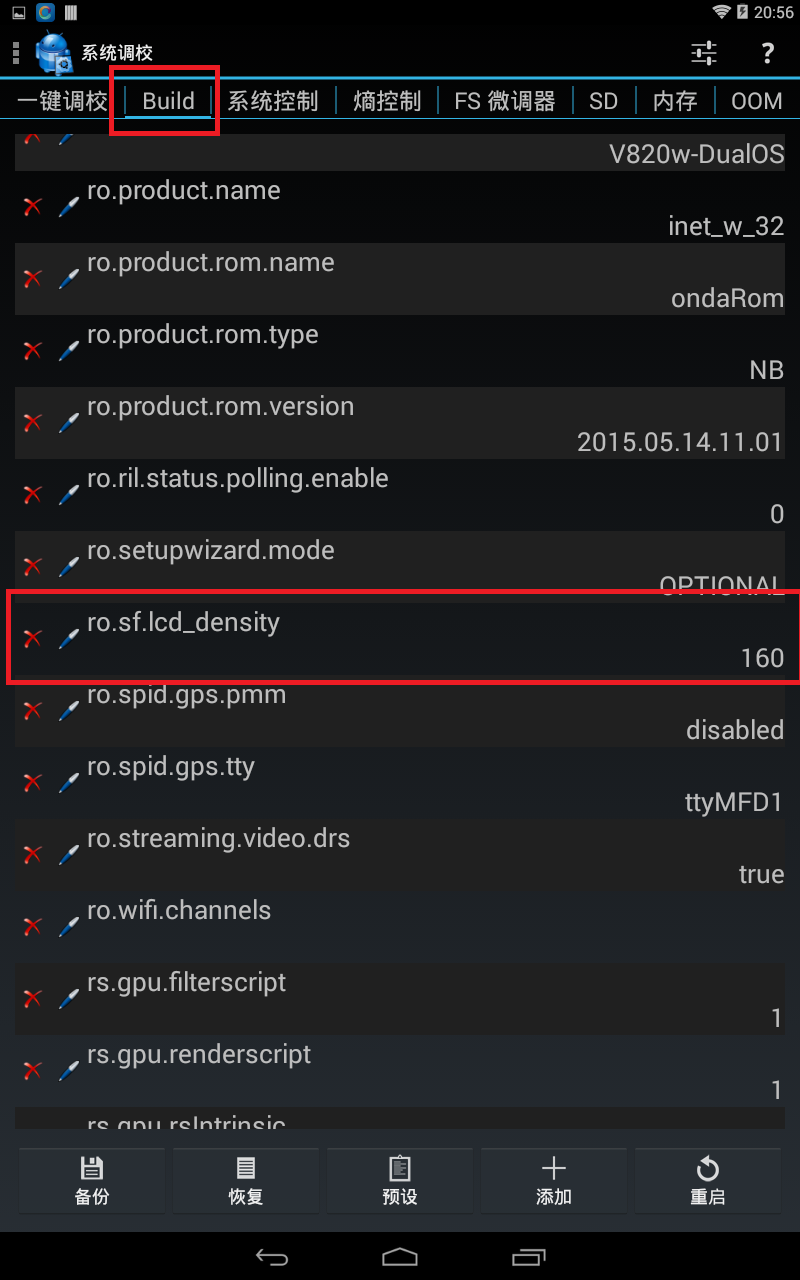Image resolution: width=800 pixels, height=1280 pixels.
Task: Edit ro.sf.lcd_density with its pencil icon
Action: (x=68, y=638)
